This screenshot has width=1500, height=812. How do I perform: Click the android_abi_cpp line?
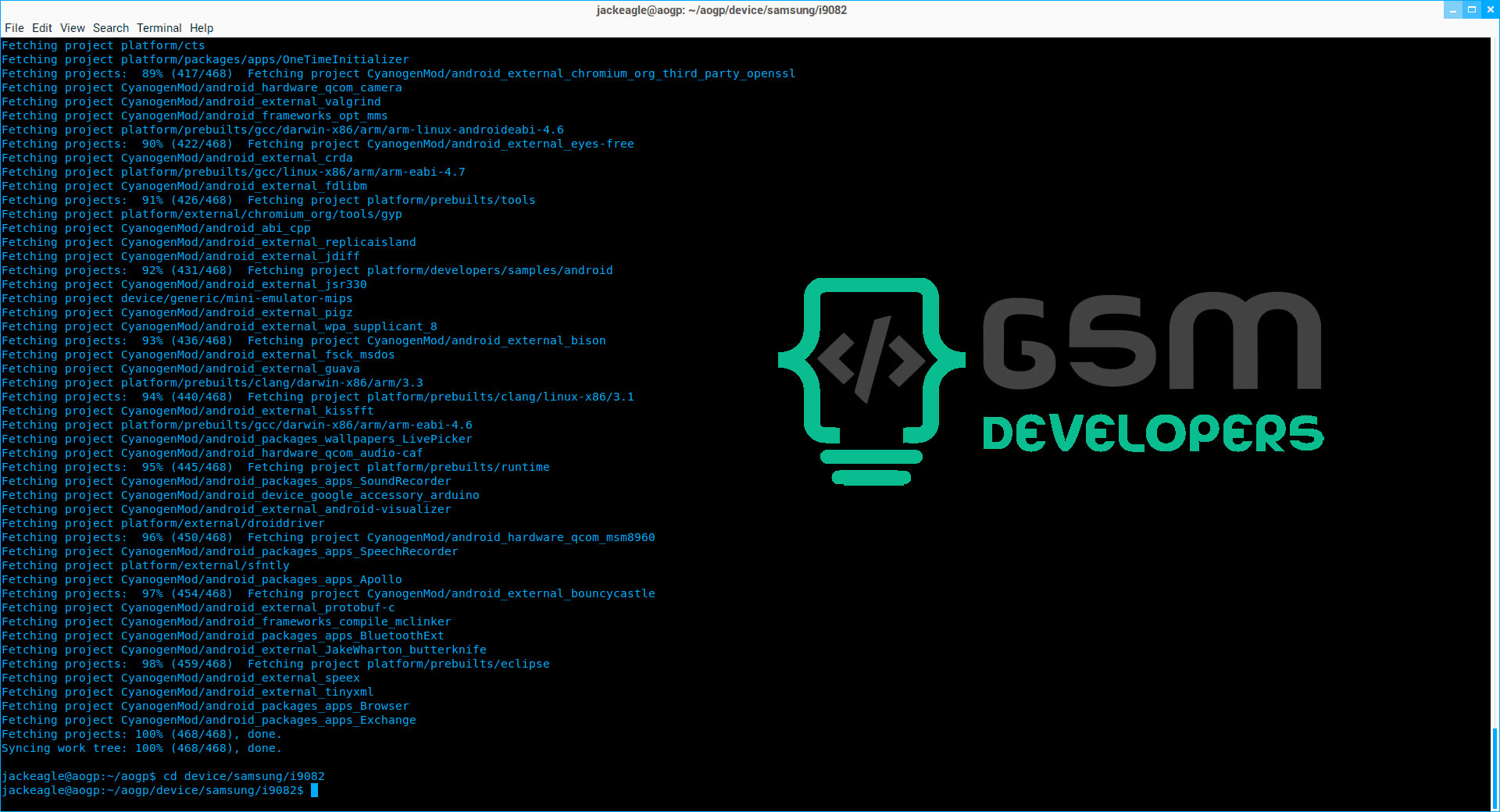(156, 229)
